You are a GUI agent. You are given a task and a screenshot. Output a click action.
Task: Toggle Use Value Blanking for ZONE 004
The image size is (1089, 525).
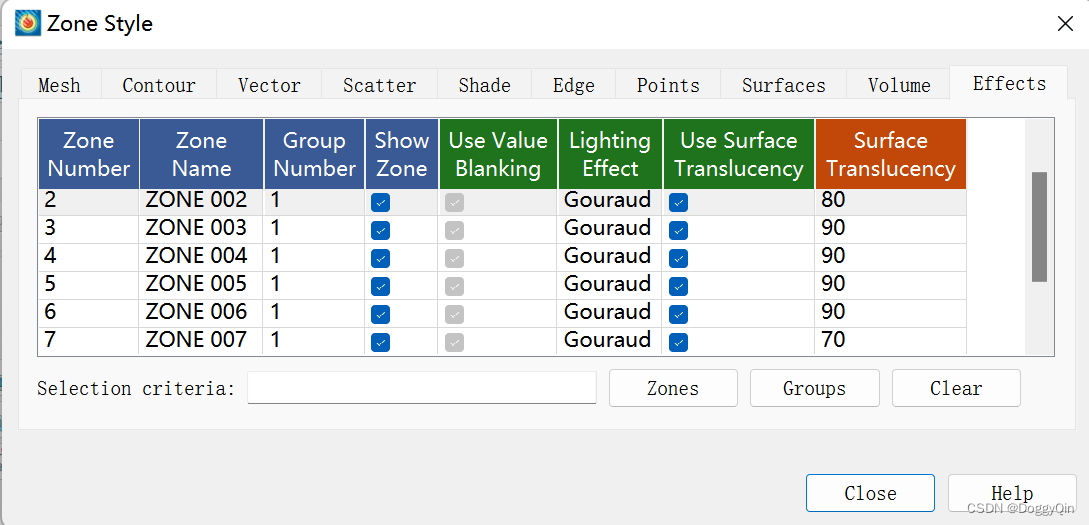pos(455,258)
